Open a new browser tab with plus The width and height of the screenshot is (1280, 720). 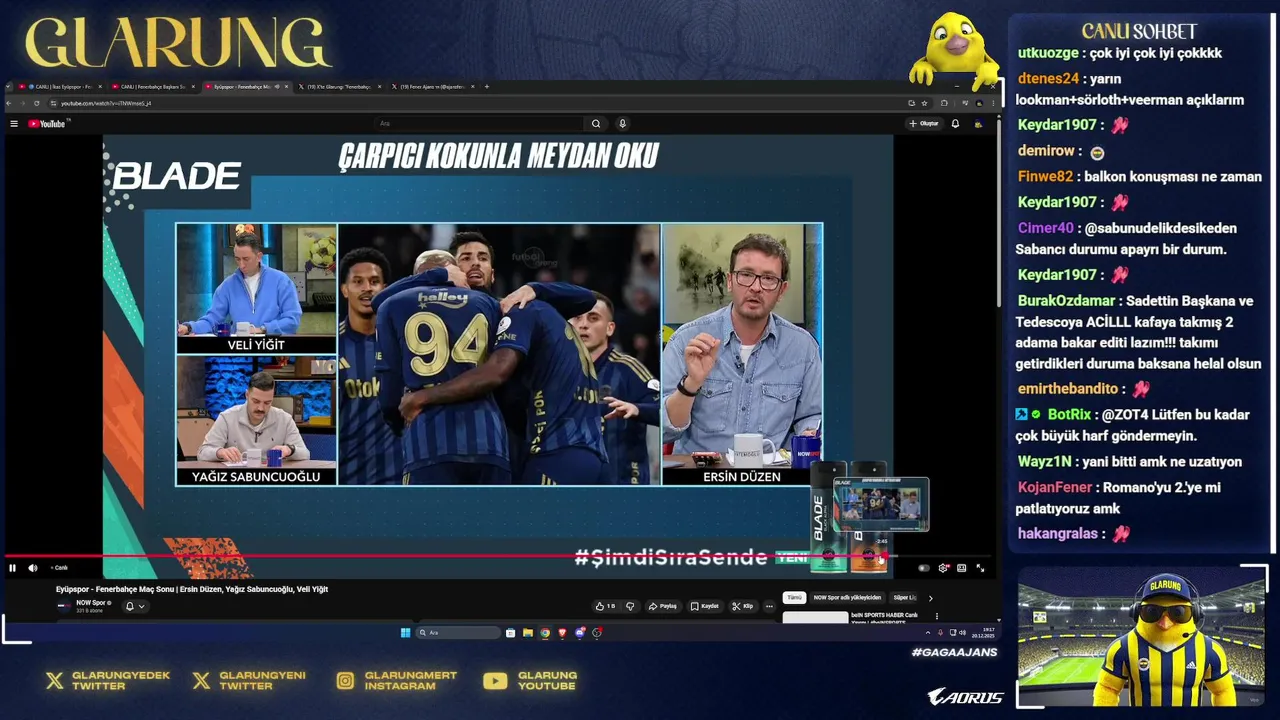coord(487,87)
